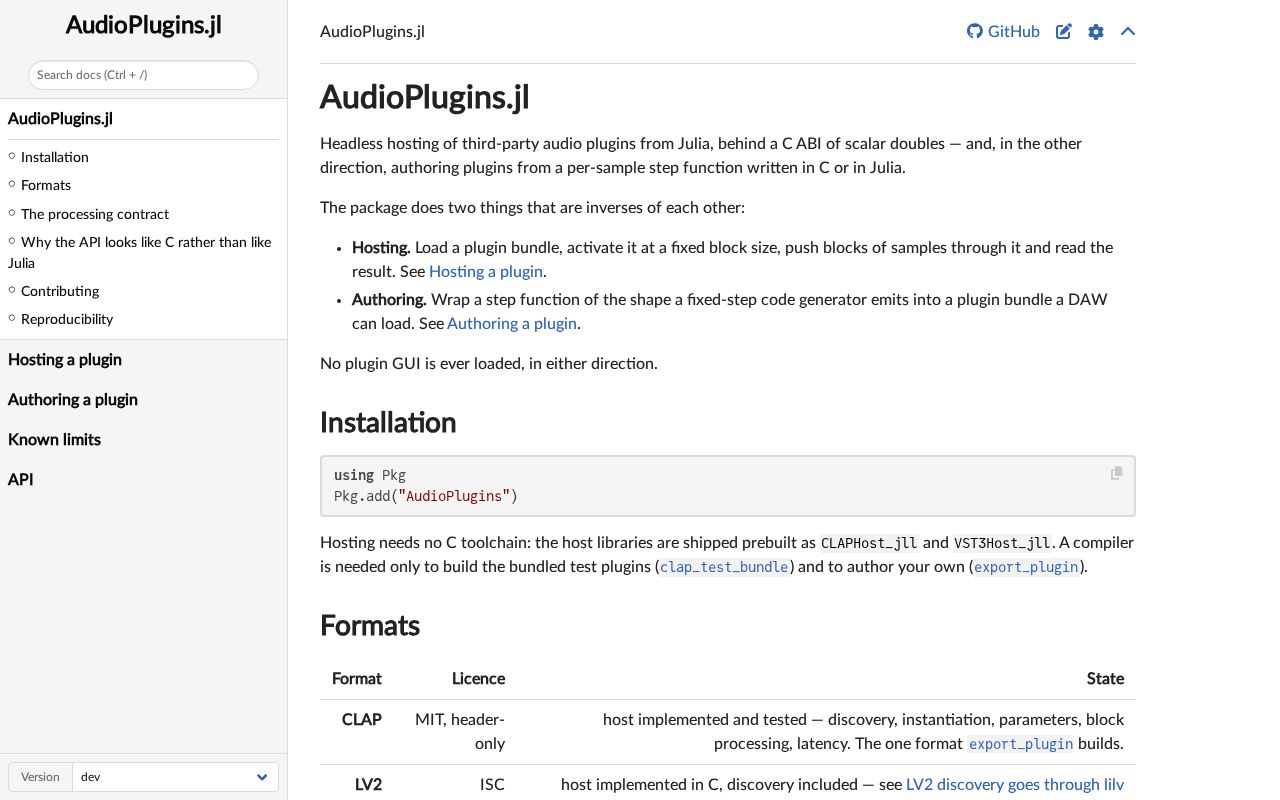
Task: Open the version dropdown showing dev
Action: tap(175, 777)
